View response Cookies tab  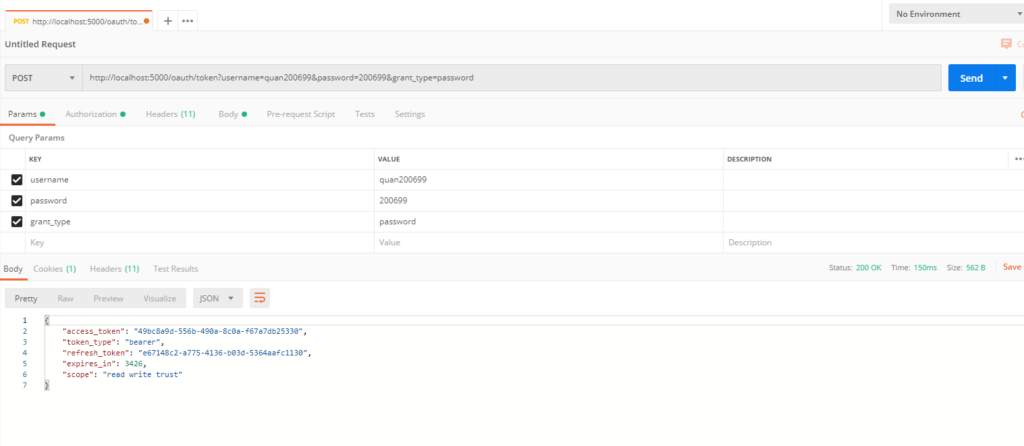(x=55, y=268)
